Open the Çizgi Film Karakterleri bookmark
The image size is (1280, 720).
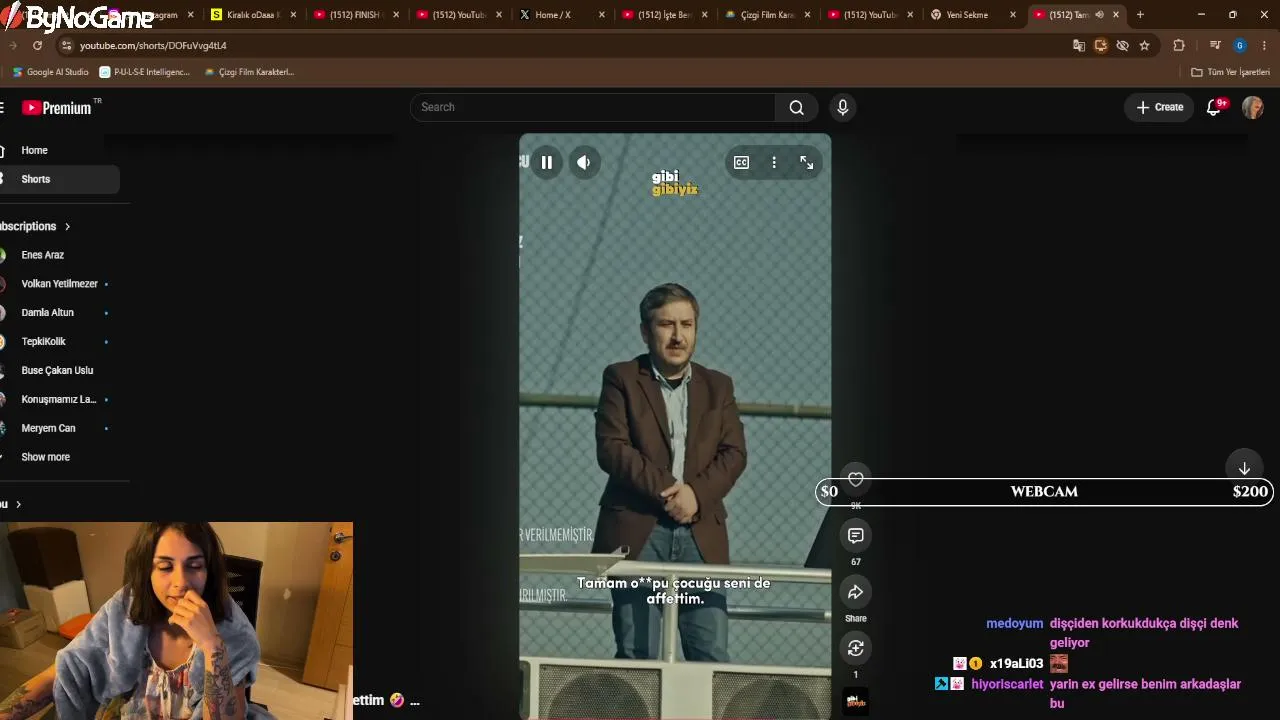coord(249,72)
